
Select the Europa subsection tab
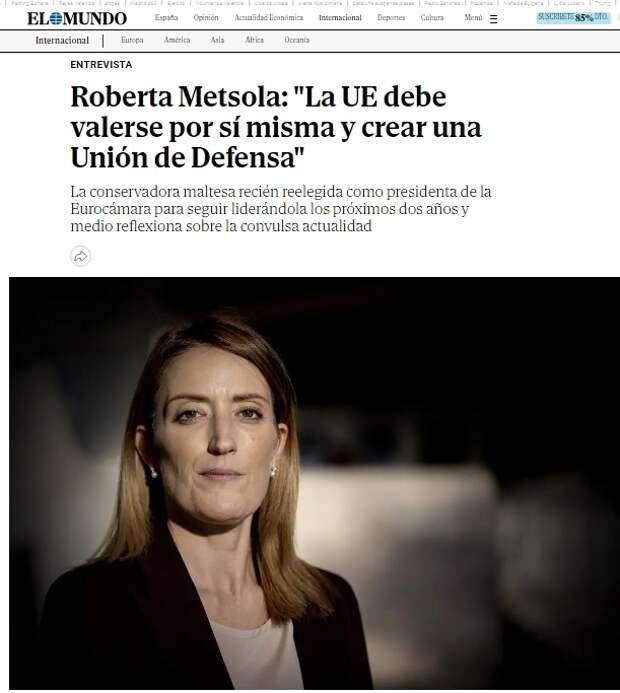132,40
